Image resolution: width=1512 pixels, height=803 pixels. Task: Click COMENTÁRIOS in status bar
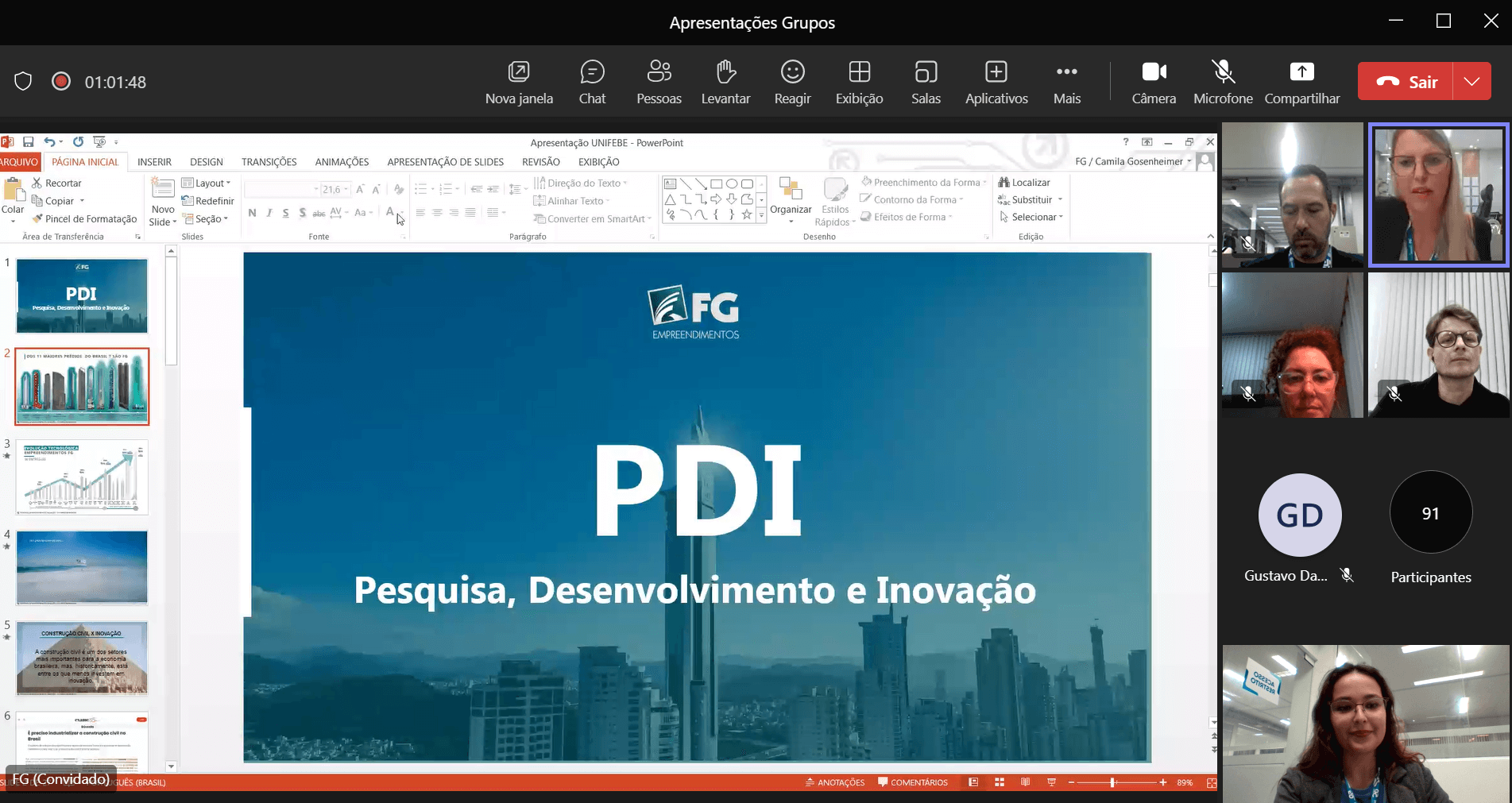(913, 782)
